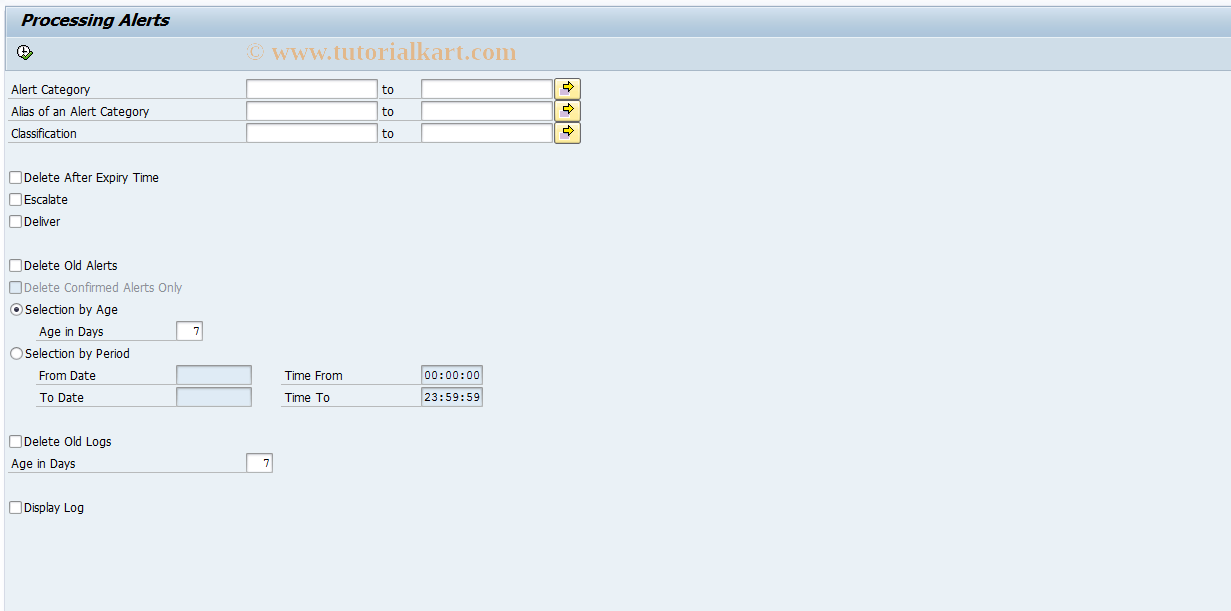Click the Alert Category to field
This screenshot has height=611, width=1231.
(x=487, y=89)
